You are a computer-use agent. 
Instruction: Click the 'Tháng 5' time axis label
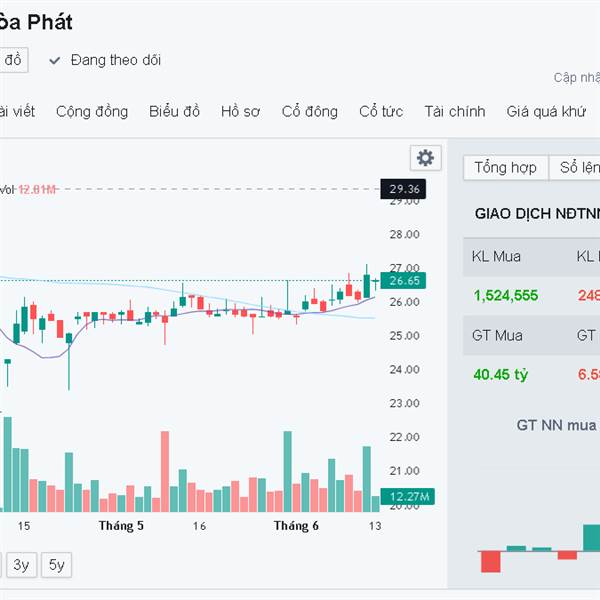coord(121,526)
